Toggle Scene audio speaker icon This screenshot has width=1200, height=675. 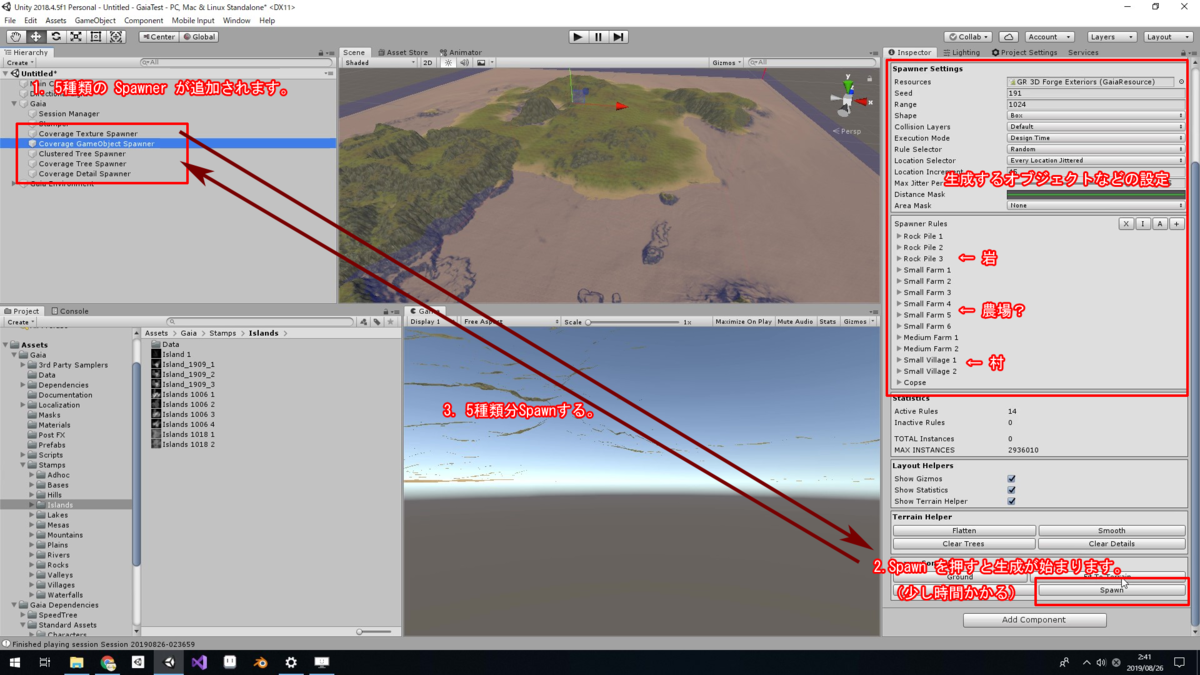(x=464, y=62)
